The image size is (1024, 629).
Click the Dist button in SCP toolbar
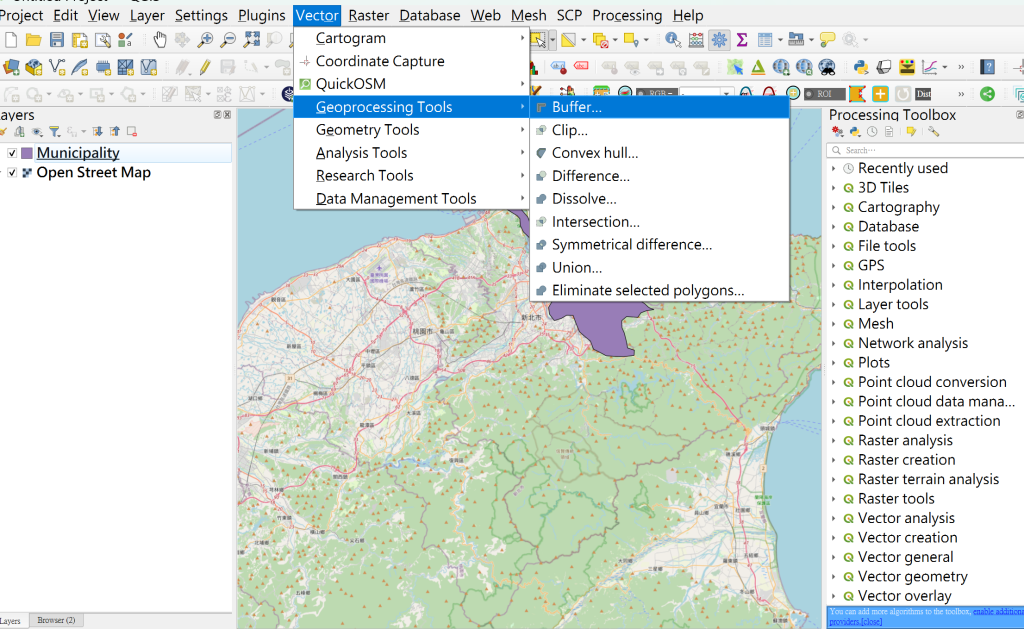tap(923, 94)
